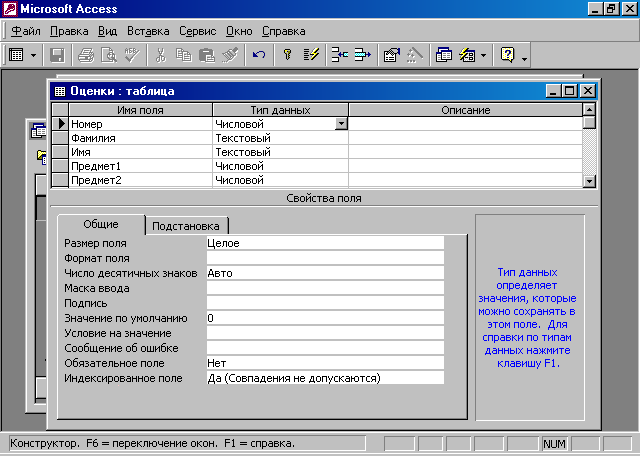Click the Маска ввода input field
Screen dimensions: 640x456
click(x=325, y=288)
